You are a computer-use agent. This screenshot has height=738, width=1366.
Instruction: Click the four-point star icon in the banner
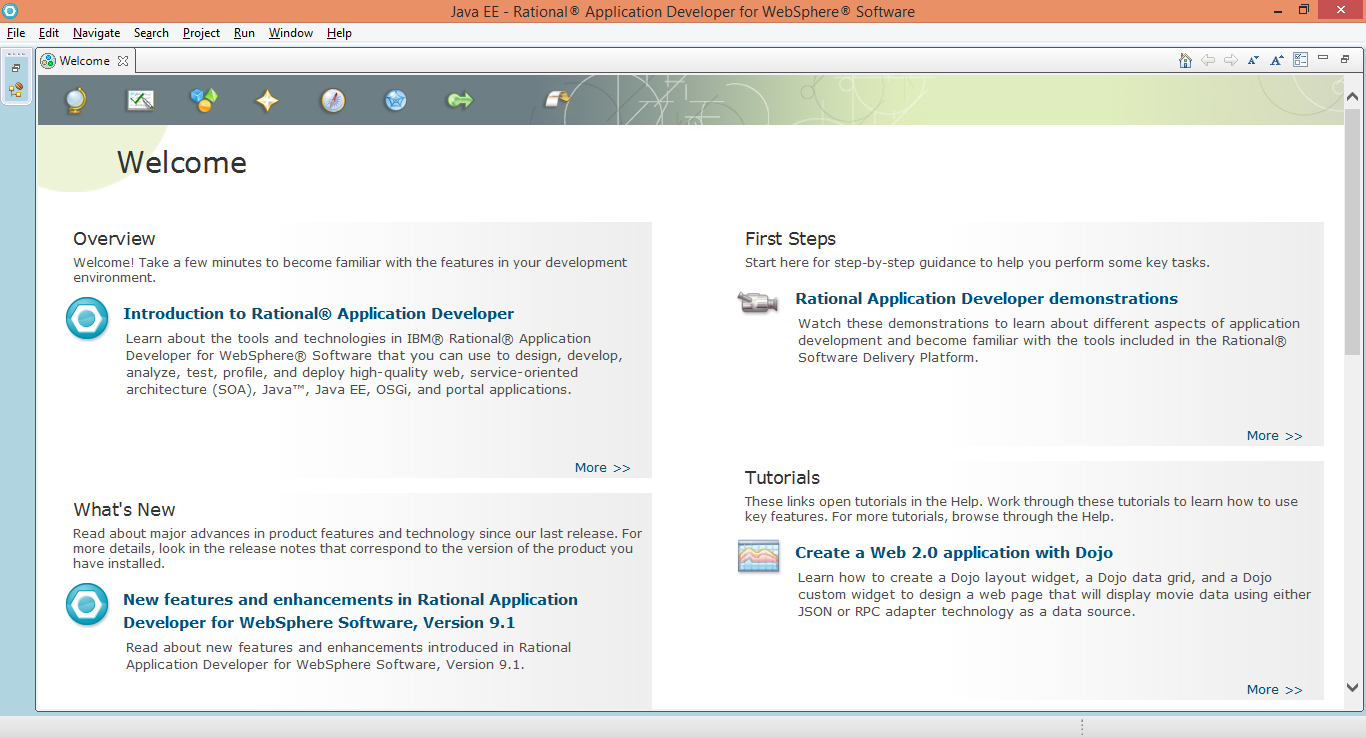pyautogui.click(x=267, y=100)
